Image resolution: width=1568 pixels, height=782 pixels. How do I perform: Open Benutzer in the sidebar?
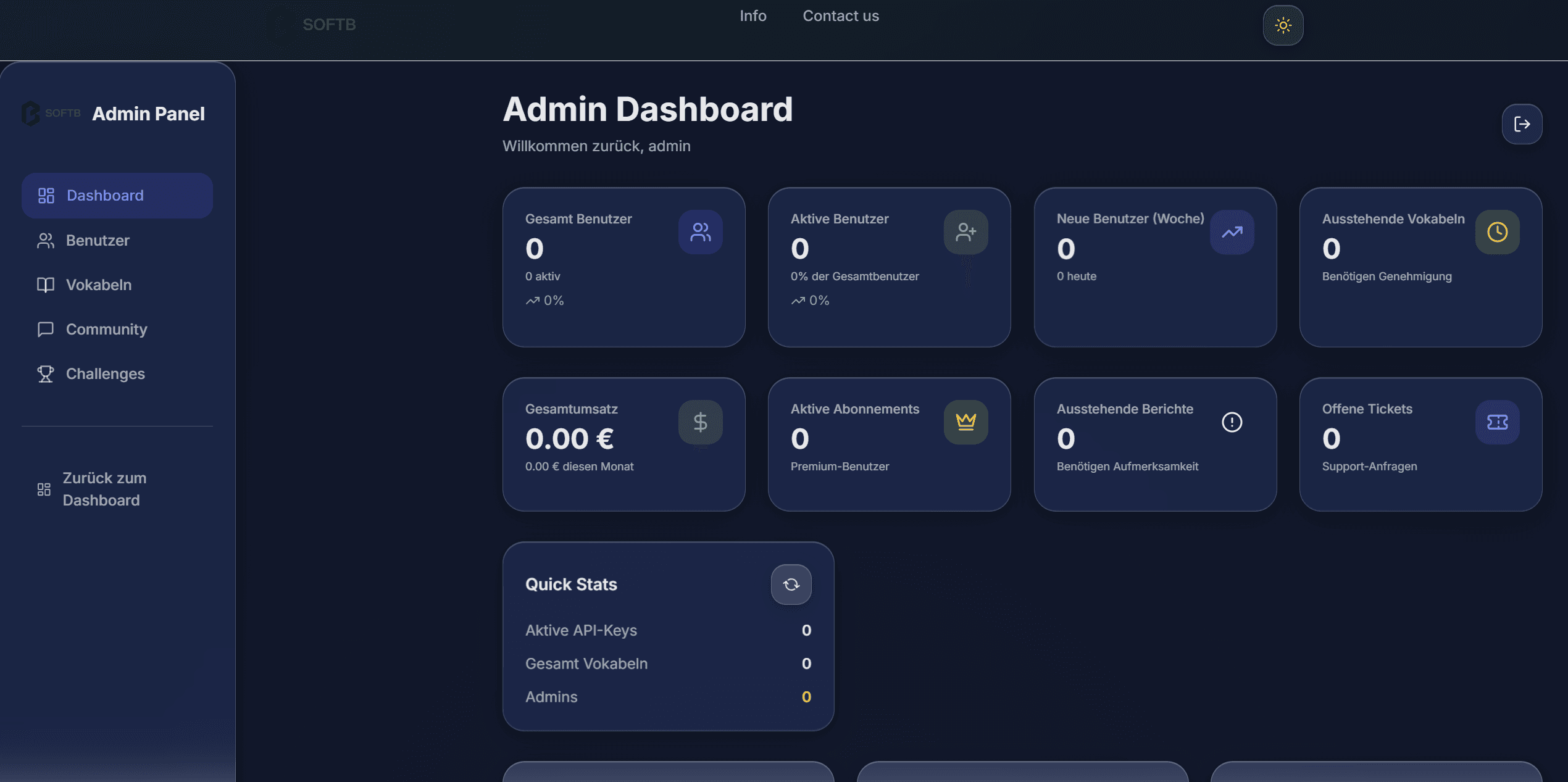point(98,241)
